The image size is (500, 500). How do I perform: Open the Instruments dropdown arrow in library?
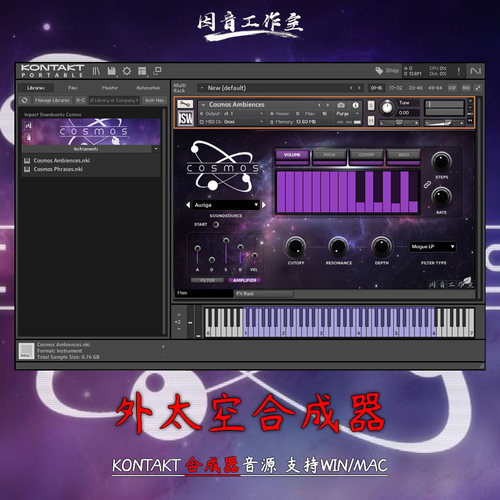pos(156,149)
